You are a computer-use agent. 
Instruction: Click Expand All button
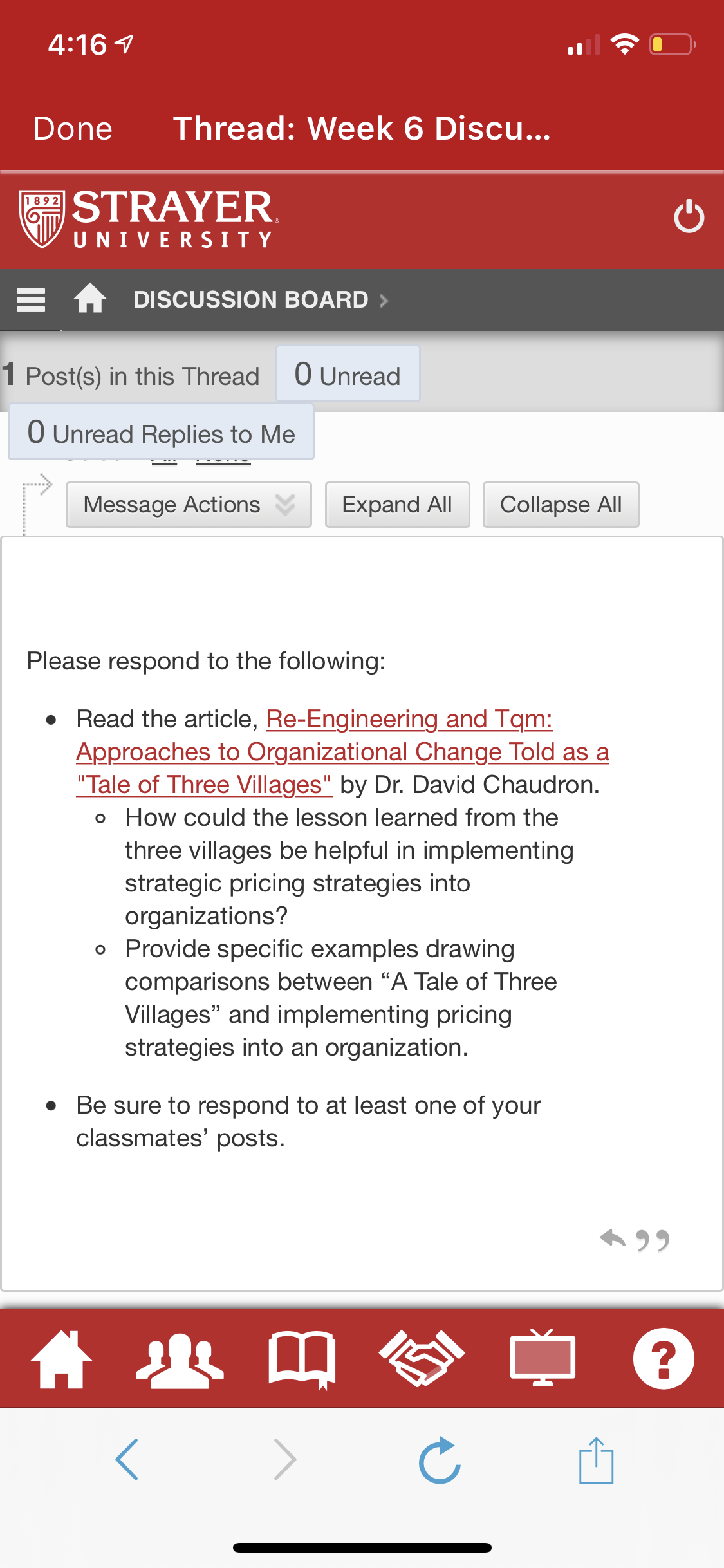397,505
